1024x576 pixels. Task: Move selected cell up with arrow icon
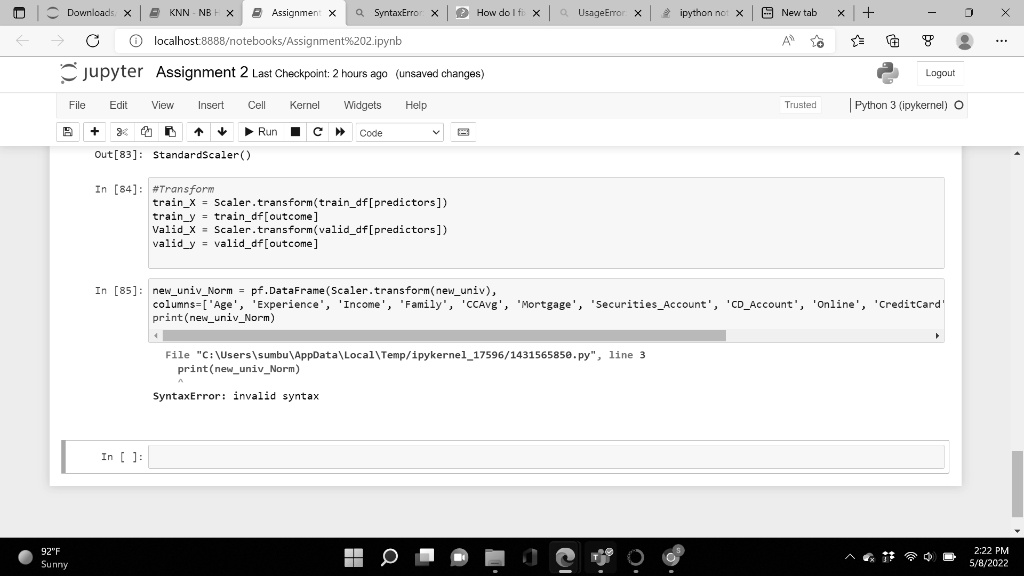coord(199,132)
